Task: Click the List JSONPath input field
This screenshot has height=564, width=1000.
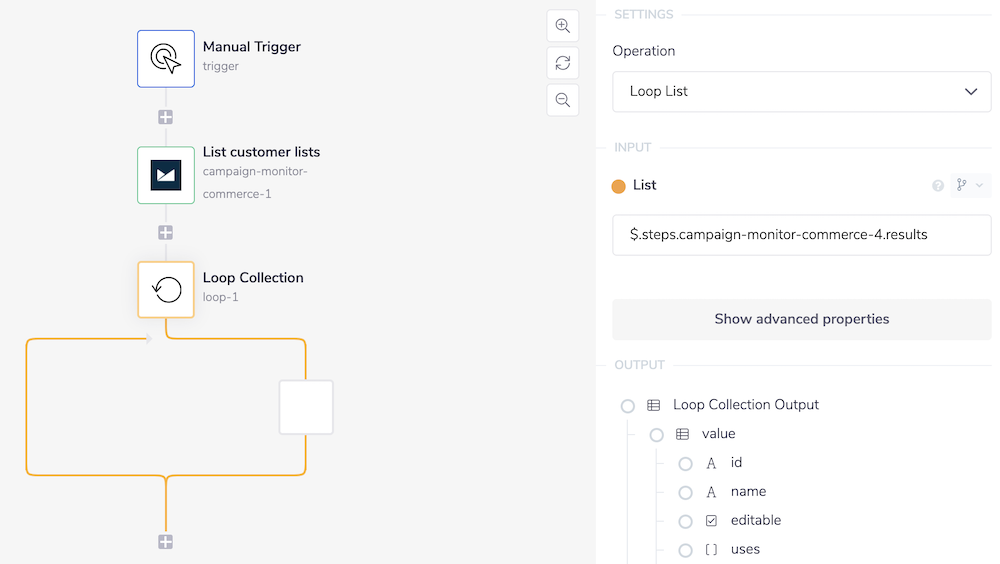Action: pyautogui.click(x=801, y=234)
